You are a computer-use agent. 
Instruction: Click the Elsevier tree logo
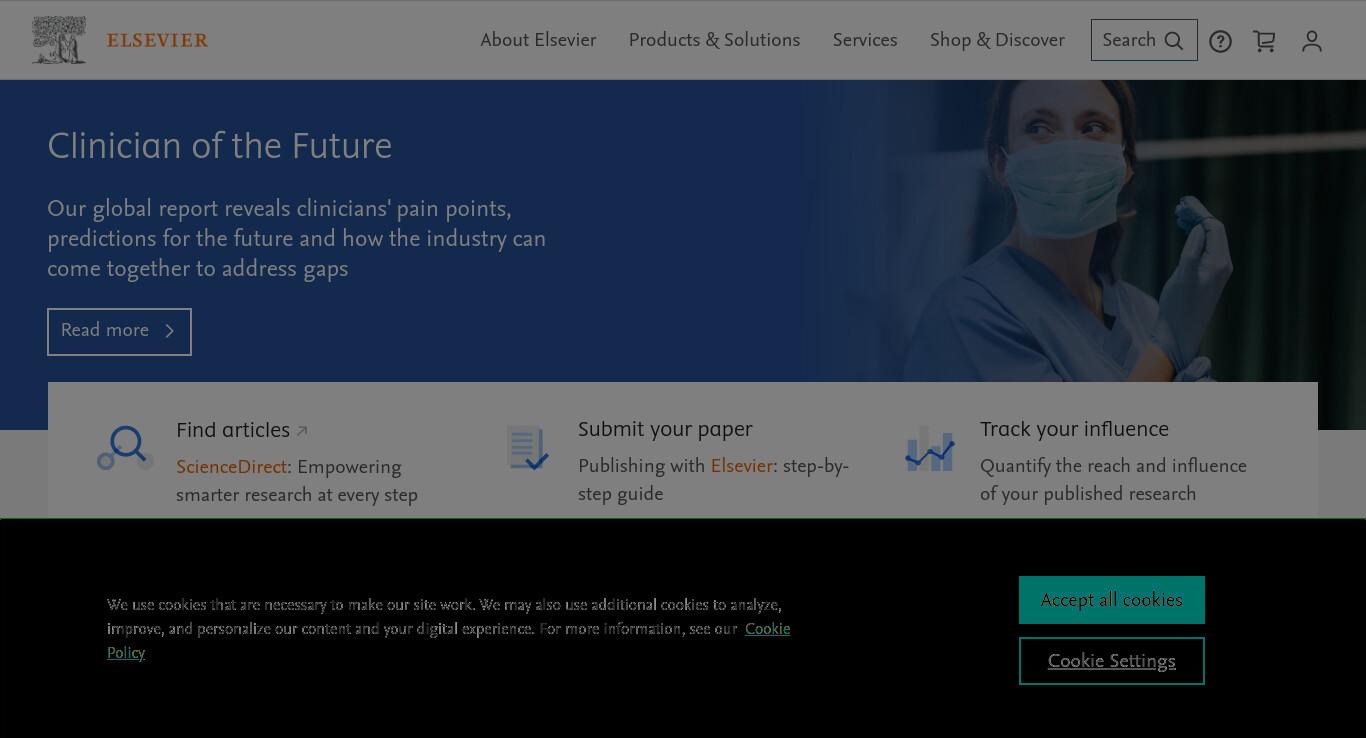click(x=59, y=40)
